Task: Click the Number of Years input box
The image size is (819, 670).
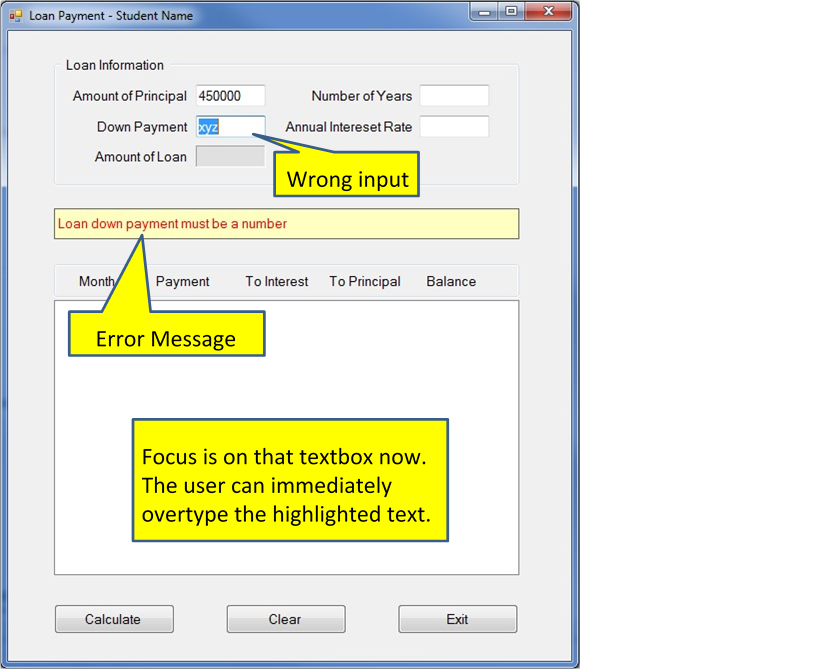Action: [454, 96]
